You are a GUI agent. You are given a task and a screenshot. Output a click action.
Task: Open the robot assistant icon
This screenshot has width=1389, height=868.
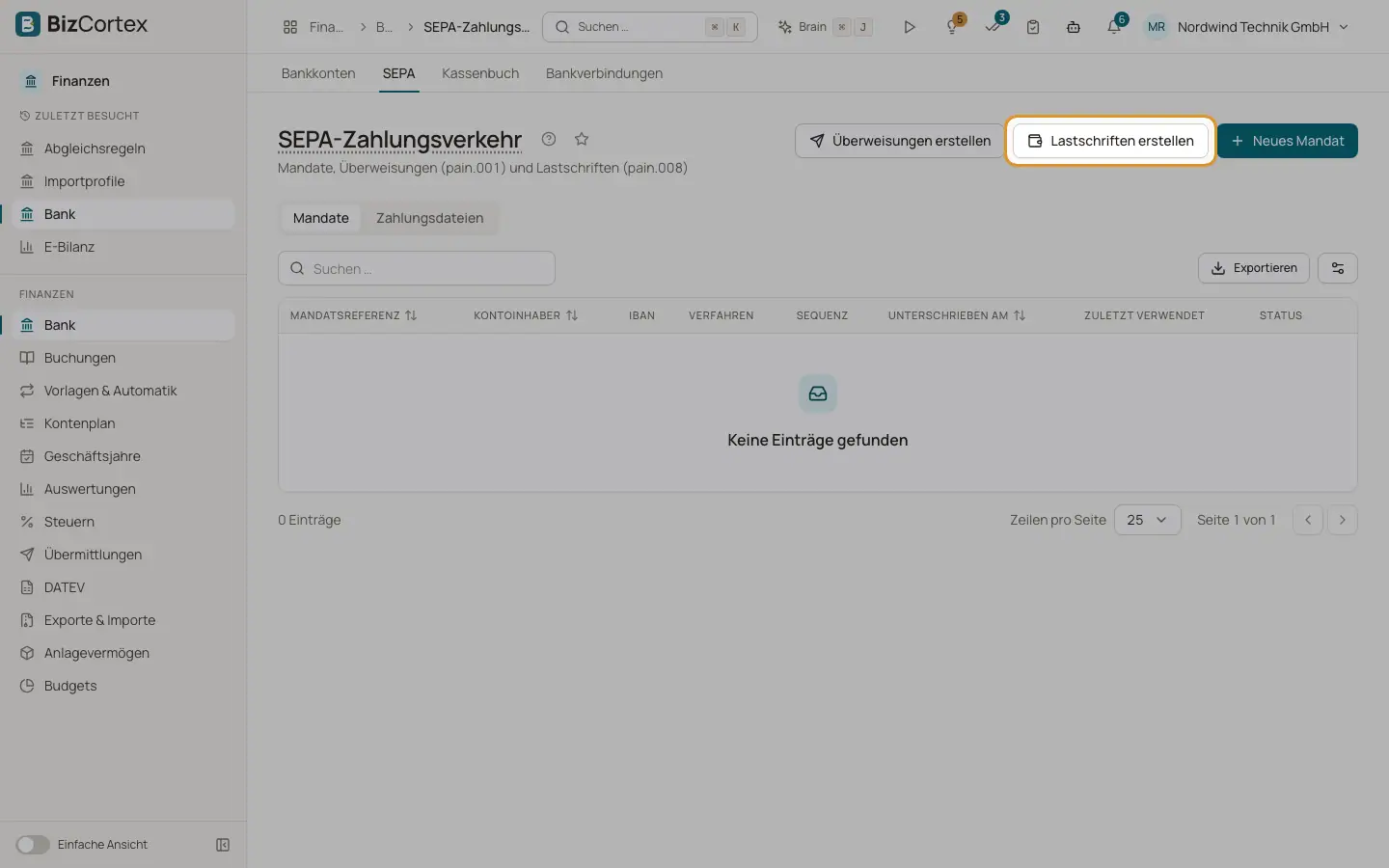click(1074, 27)
